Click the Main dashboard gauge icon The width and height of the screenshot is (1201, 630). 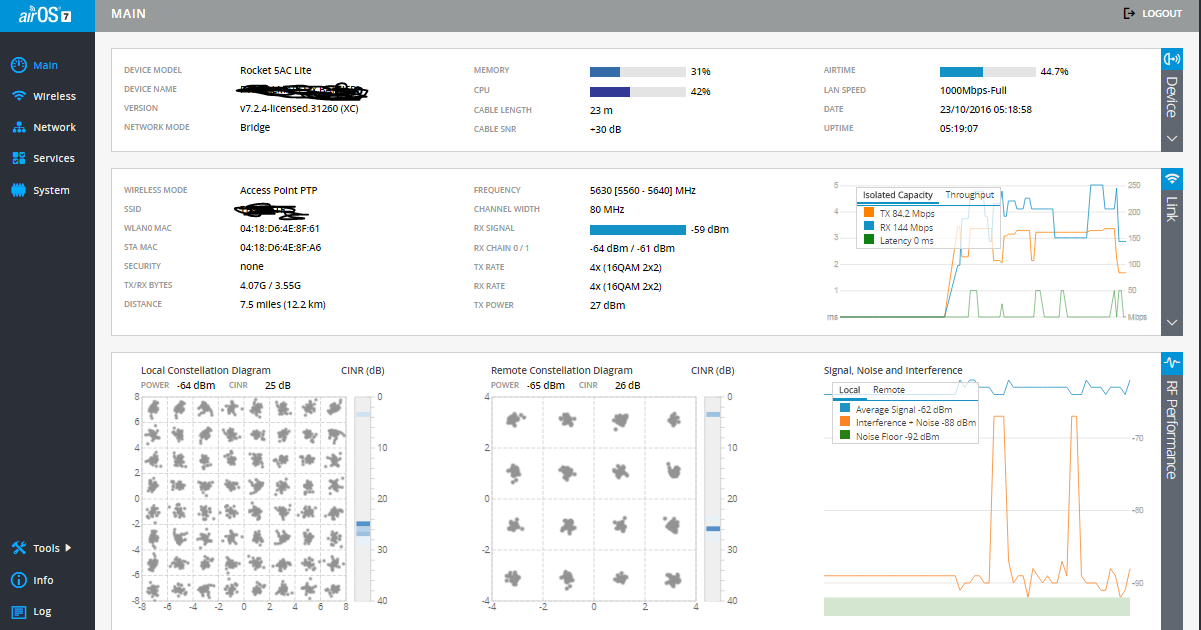pos(18,65)
